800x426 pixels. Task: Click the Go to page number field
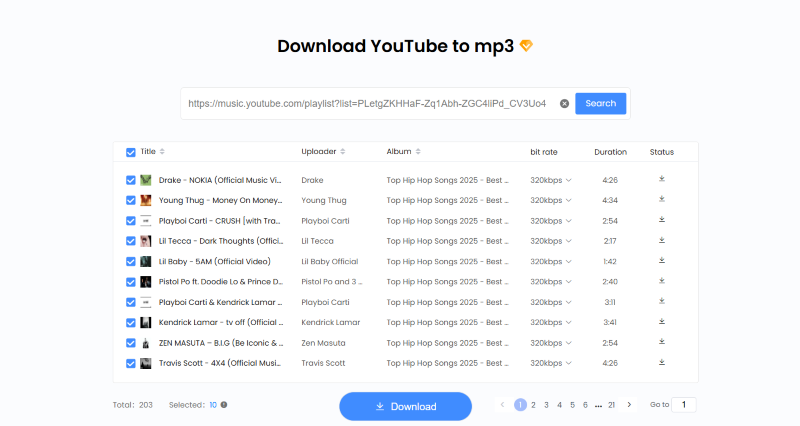pyautogui.click(x=684, y=405)
